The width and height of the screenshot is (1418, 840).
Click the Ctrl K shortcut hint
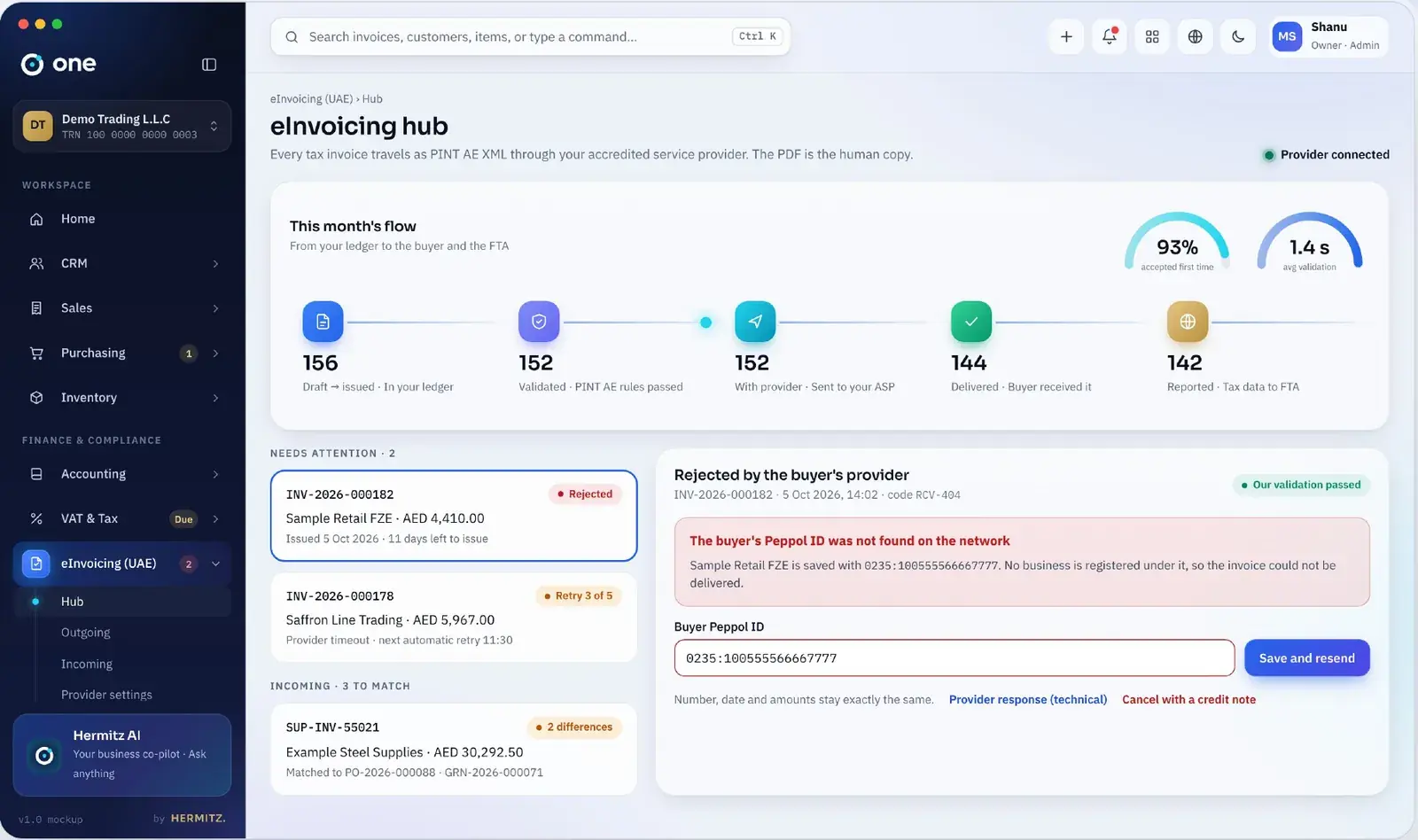click(x=757, y=36)
